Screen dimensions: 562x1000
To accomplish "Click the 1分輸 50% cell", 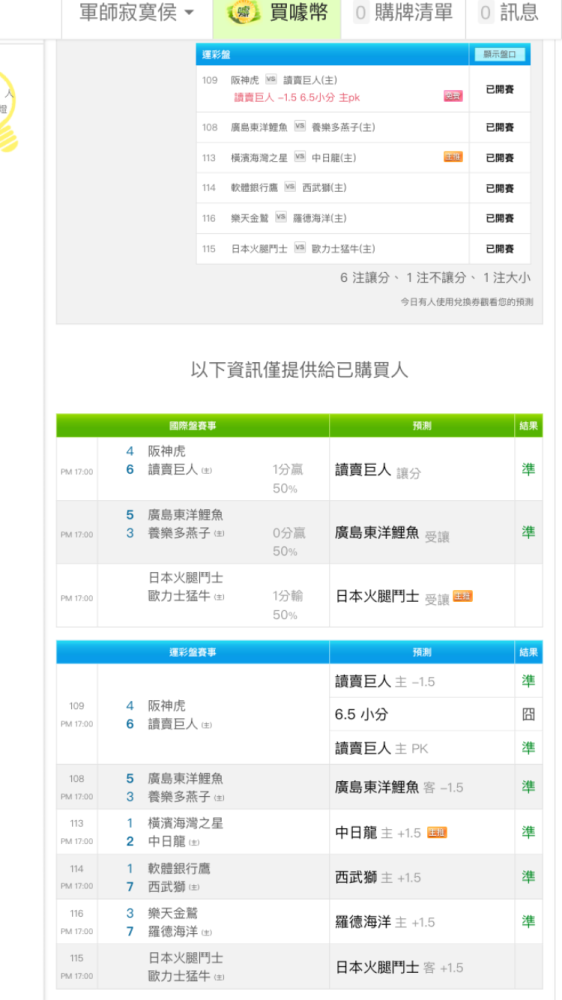I will (x=288, y=605).
